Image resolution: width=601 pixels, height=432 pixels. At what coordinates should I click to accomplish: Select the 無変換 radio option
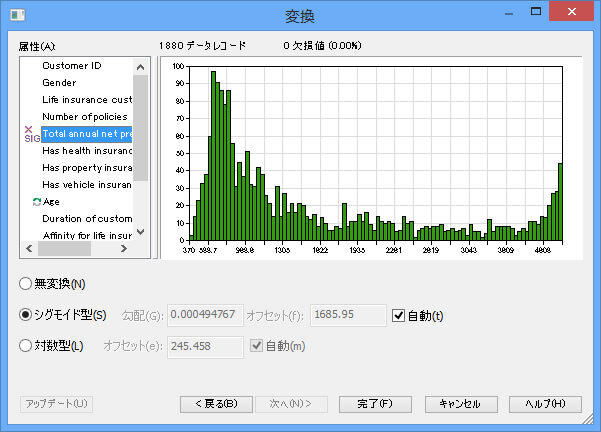click(x=26, y=284)
